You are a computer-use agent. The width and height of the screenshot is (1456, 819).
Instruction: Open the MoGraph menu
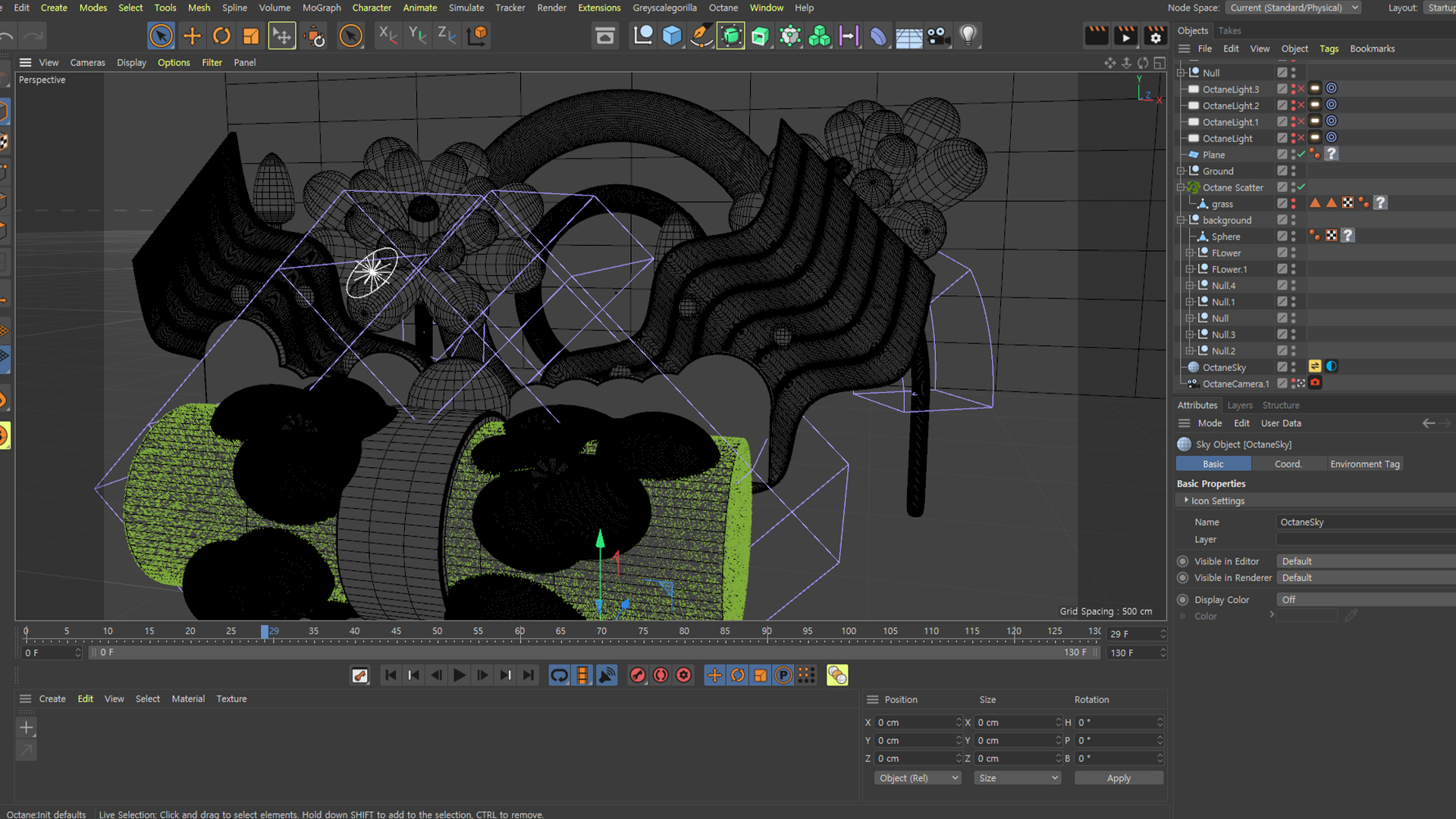(x=322, y=8)
